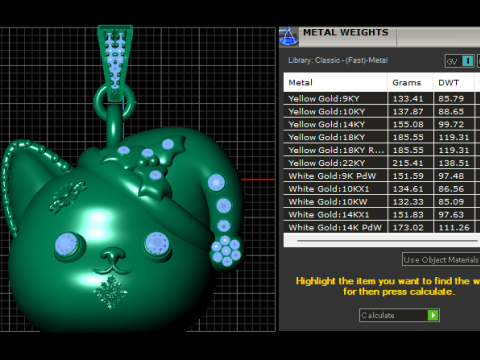Open the METAL WEIGHTS tab
480x360 pixels.
[x=346, y=33]
